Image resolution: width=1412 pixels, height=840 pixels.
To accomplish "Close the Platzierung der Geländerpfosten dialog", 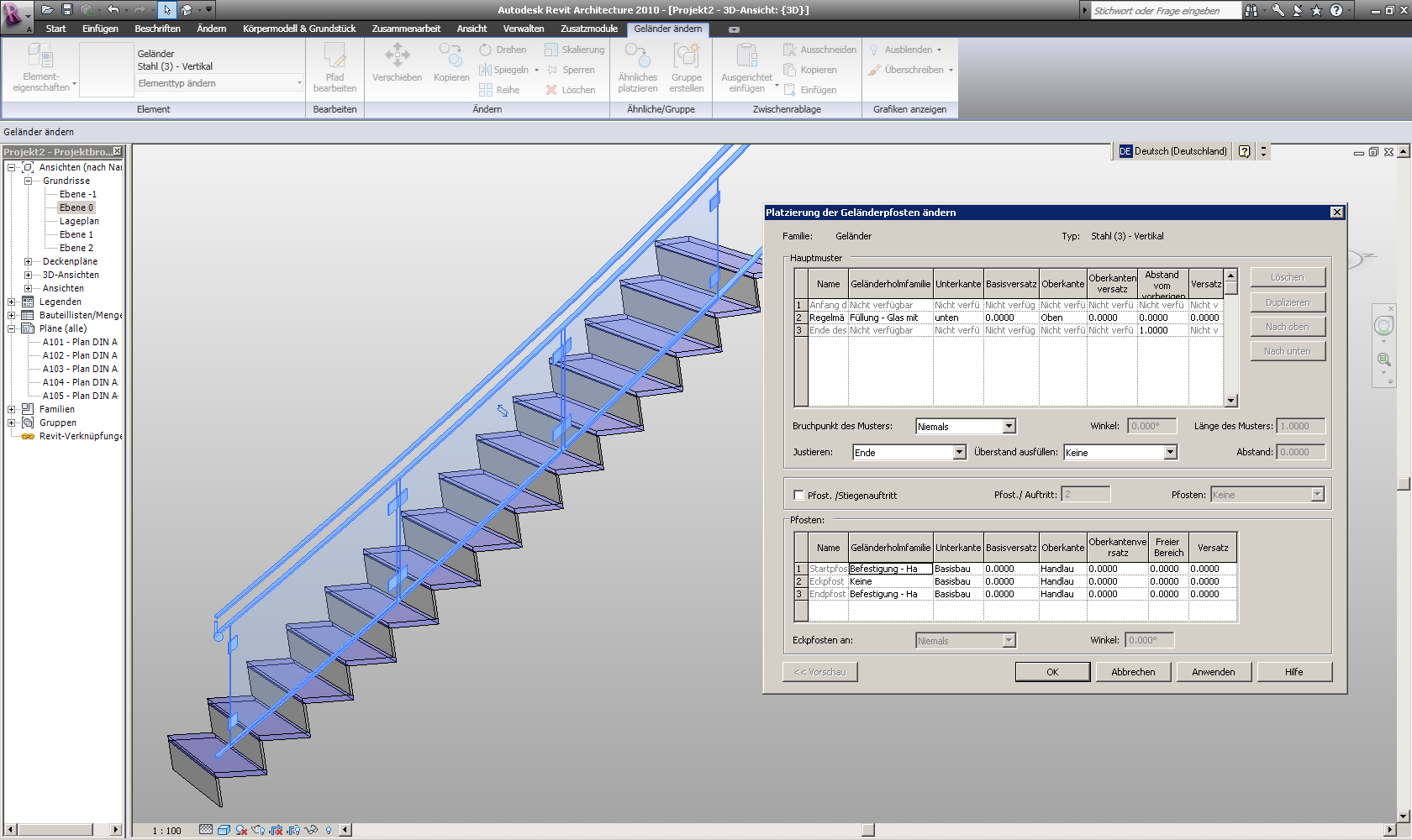I will [1336, 213].
